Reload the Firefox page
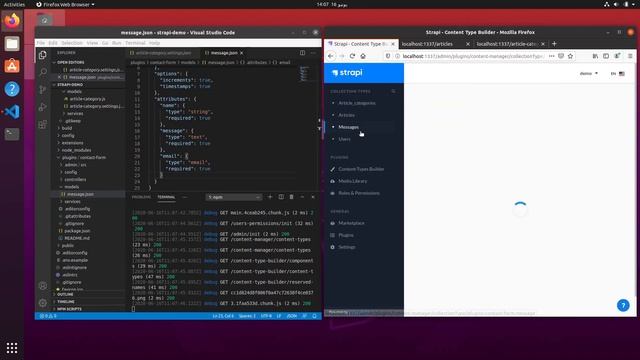Screen dimensions: 640x360 [x=352, y=56]
